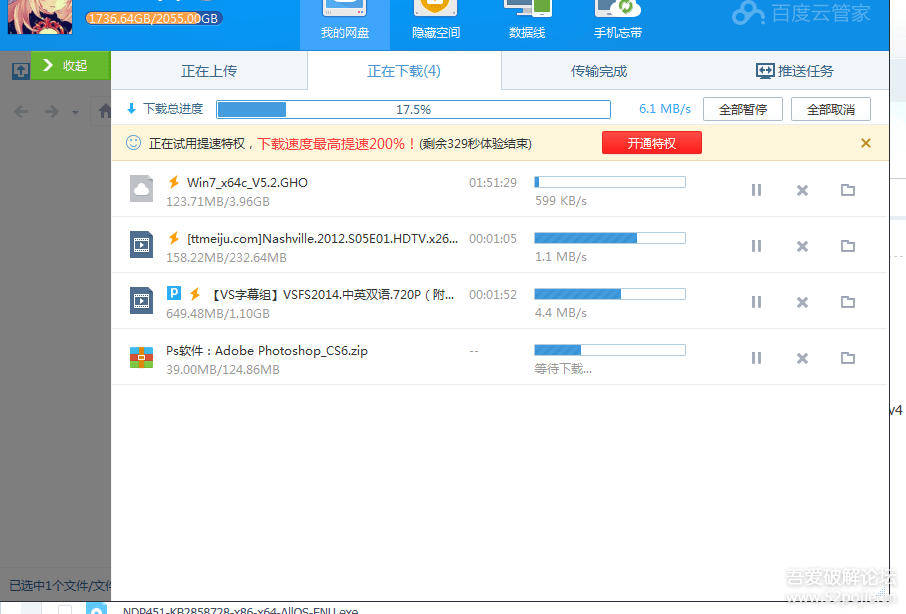Click file name Win7_x64c_V5.2.GHO

pos(247,183)
